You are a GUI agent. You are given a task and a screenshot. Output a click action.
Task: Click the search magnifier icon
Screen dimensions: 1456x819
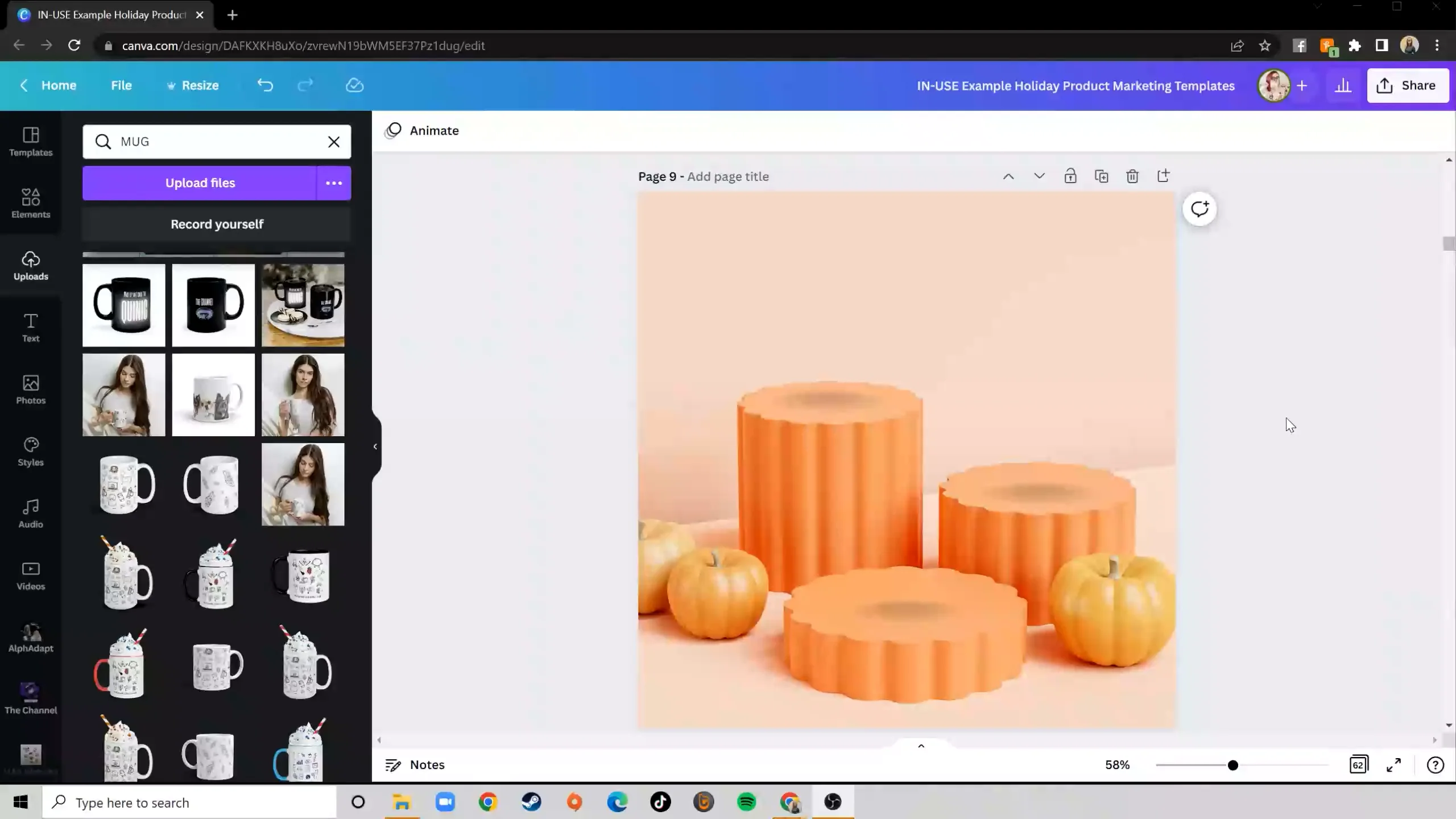pyautogui.click(x=103, y=142)
